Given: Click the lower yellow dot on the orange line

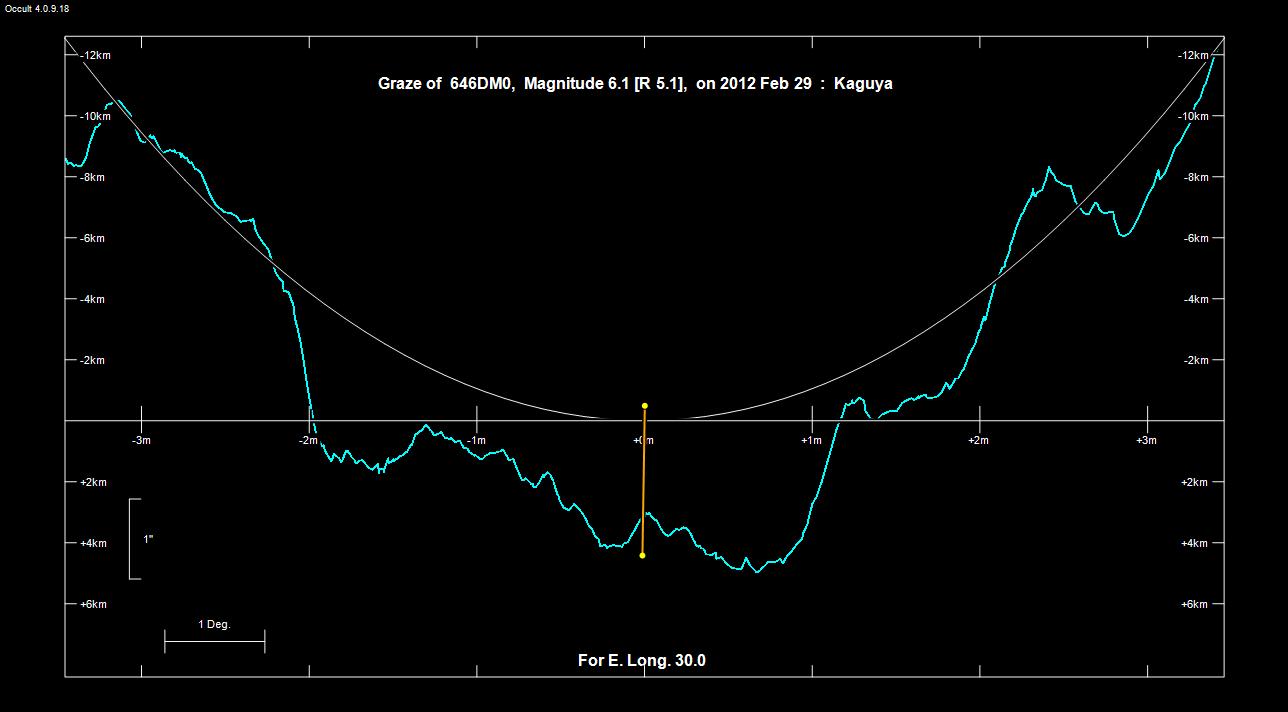Looking at the screenshot, I should tap(642, 555).
